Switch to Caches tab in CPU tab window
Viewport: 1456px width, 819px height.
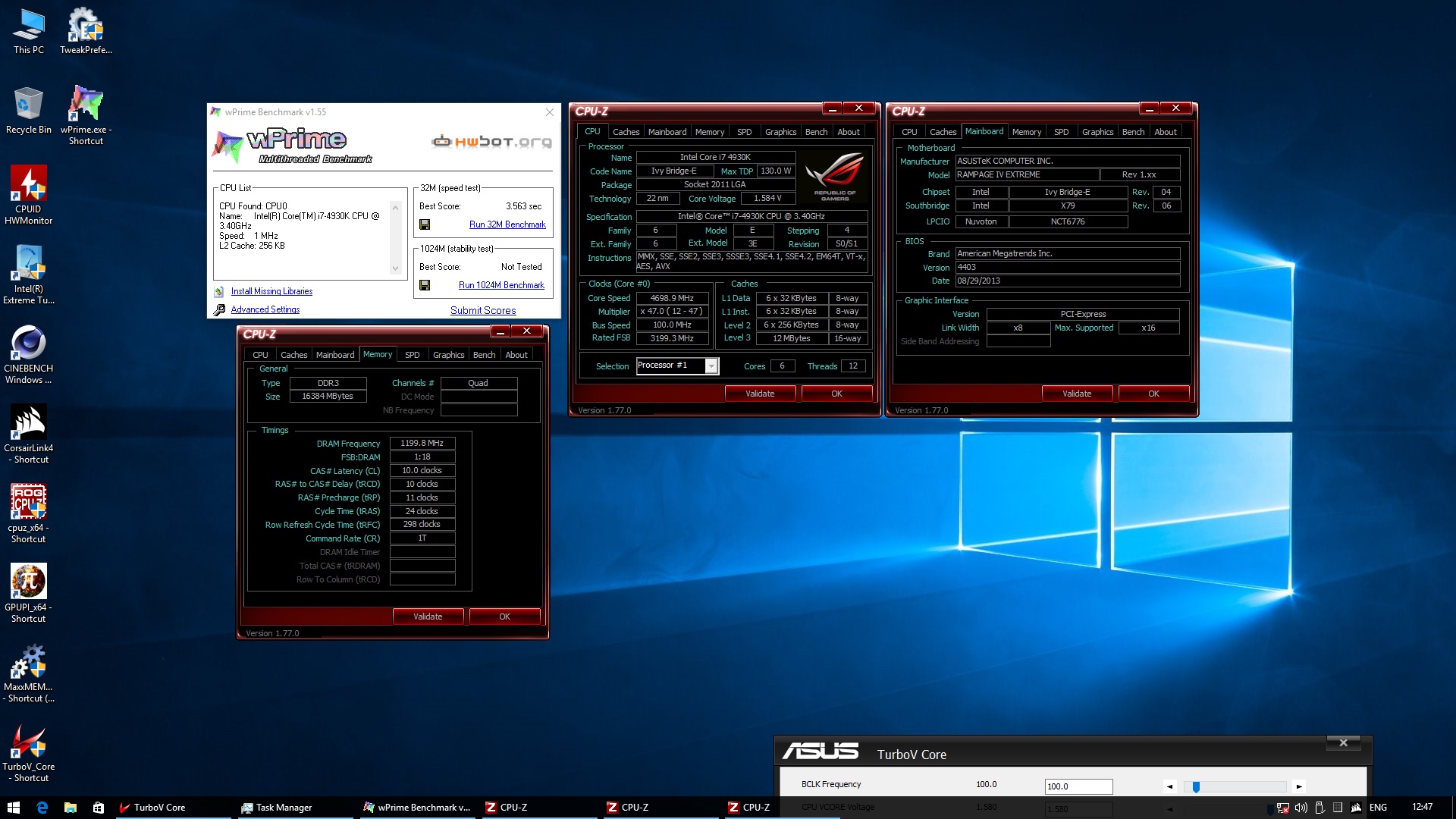click(626, 132)
